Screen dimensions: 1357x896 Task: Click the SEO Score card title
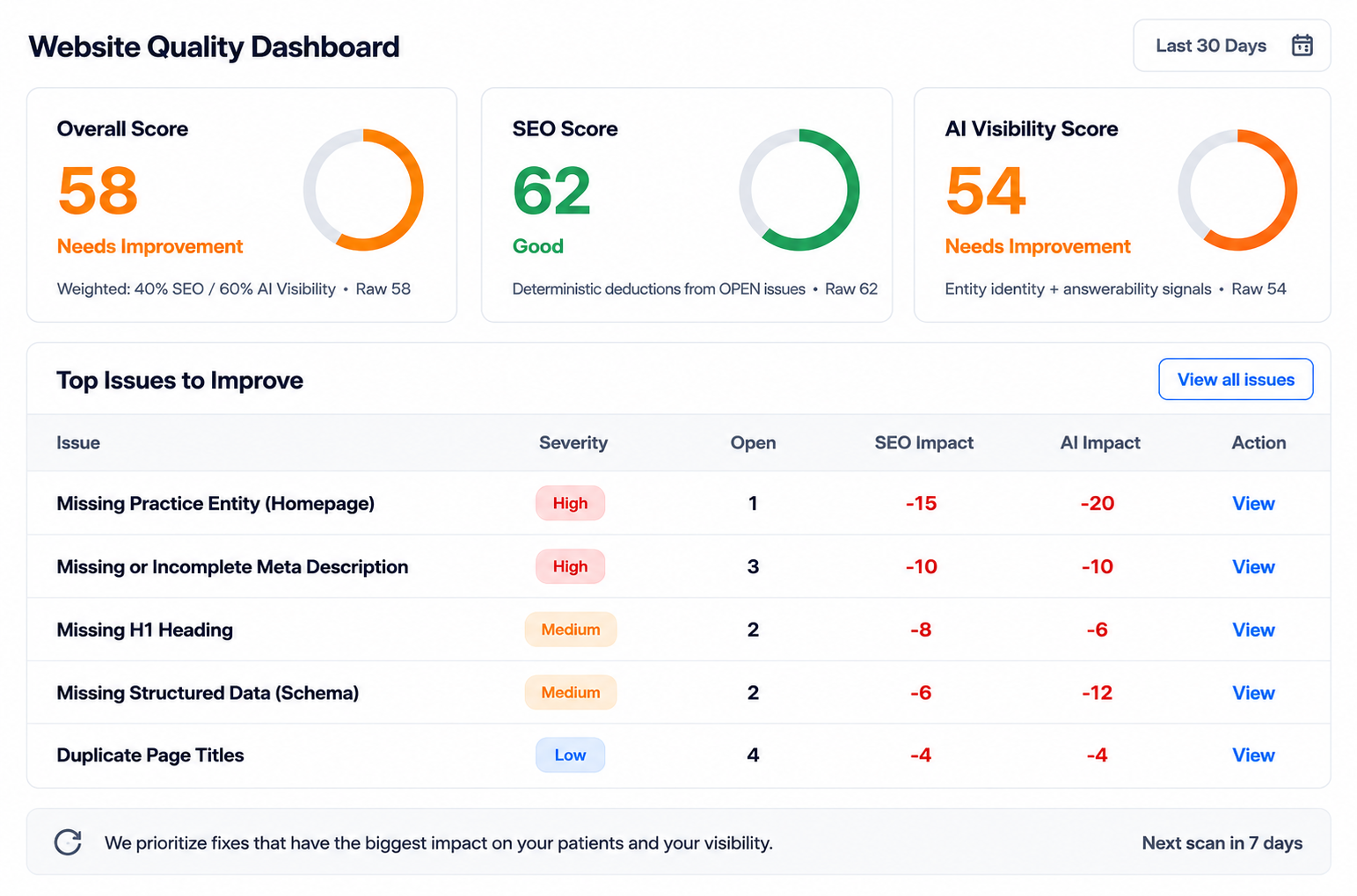[565, 128]
